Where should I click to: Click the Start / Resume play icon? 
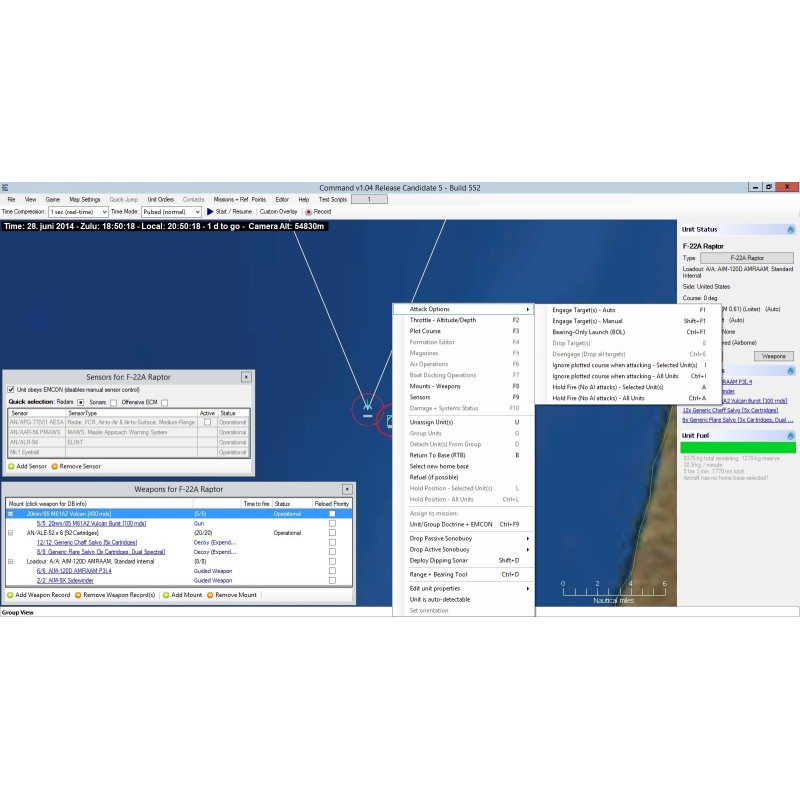pyautogui.click(x=210, y=212)
